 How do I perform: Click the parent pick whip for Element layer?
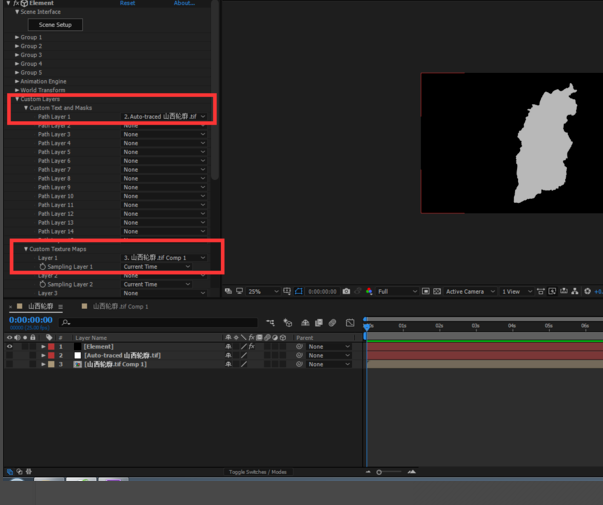[x=300, y=347]
